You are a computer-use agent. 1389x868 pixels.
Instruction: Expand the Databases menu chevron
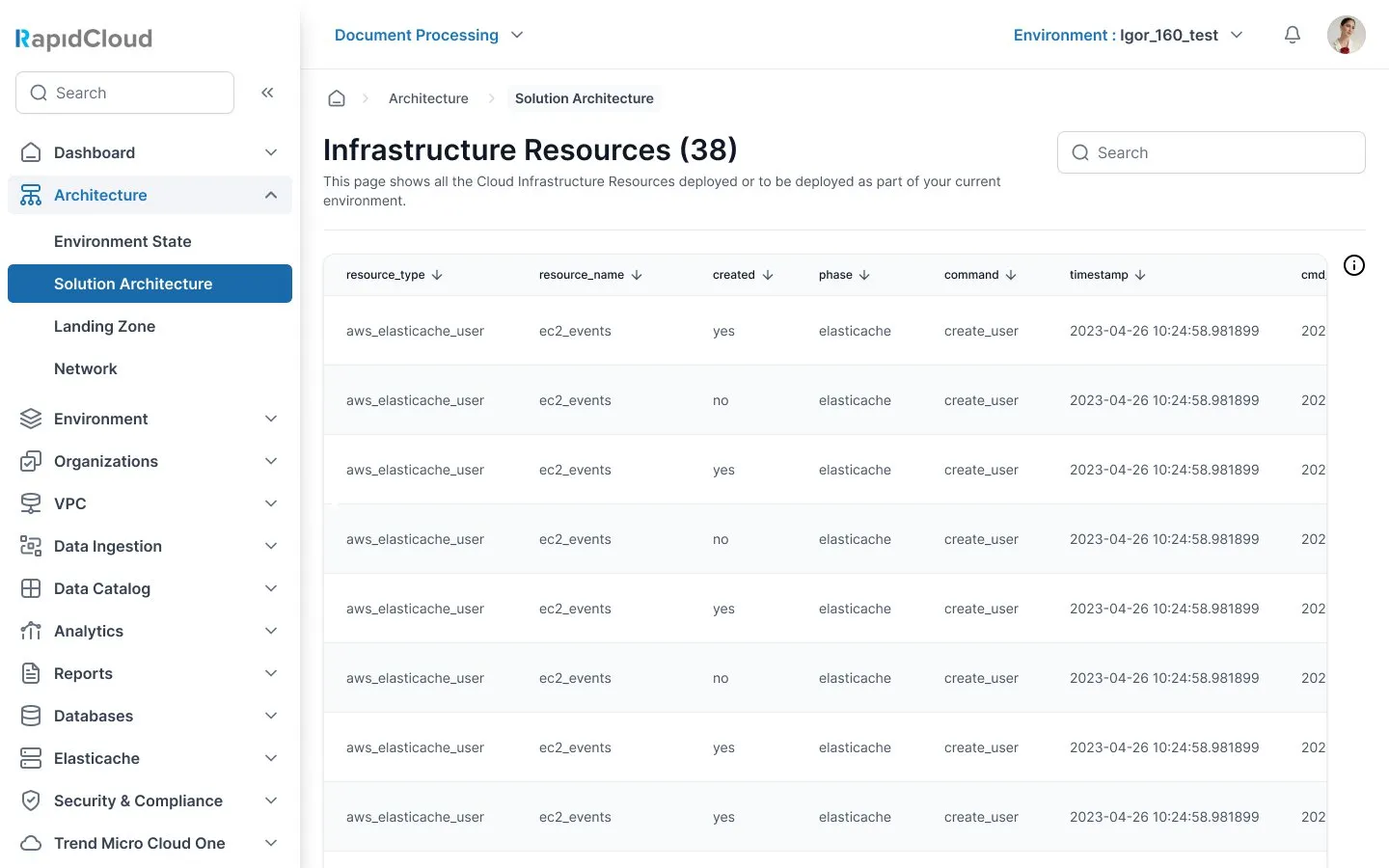[271, 716]
